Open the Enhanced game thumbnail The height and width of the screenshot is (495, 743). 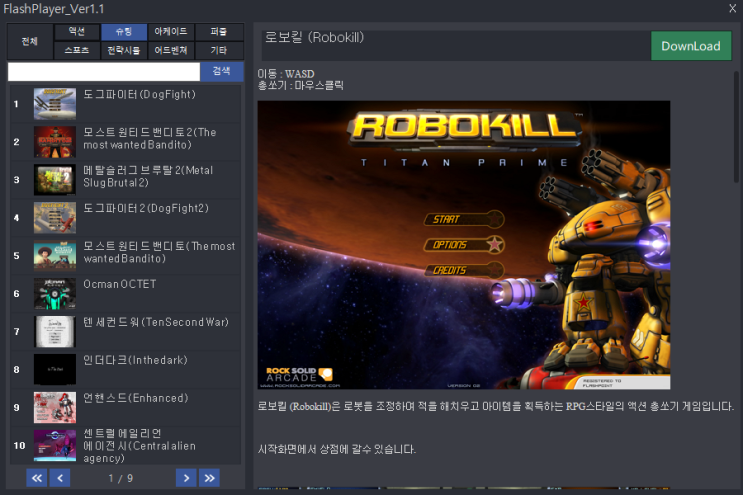tap(54, 407)
